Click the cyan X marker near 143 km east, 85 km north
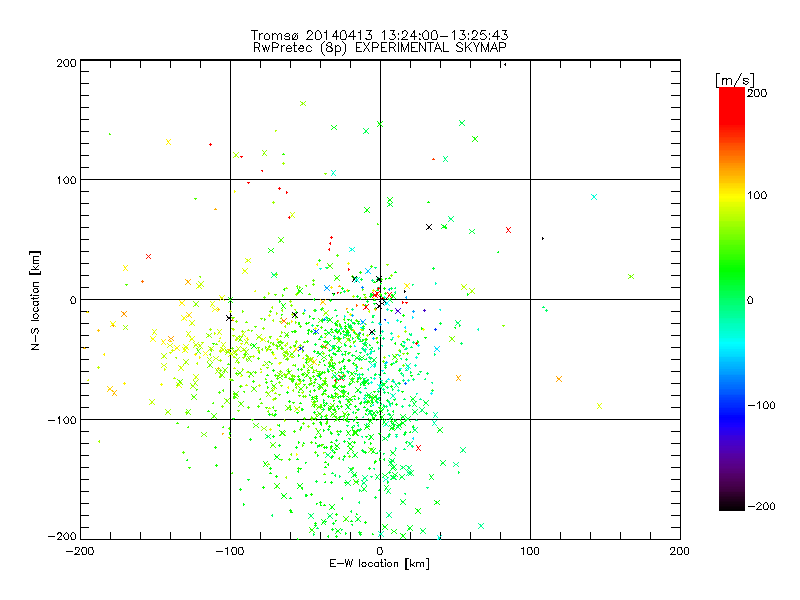The image size is (800, 600). (x=594, y=197)
